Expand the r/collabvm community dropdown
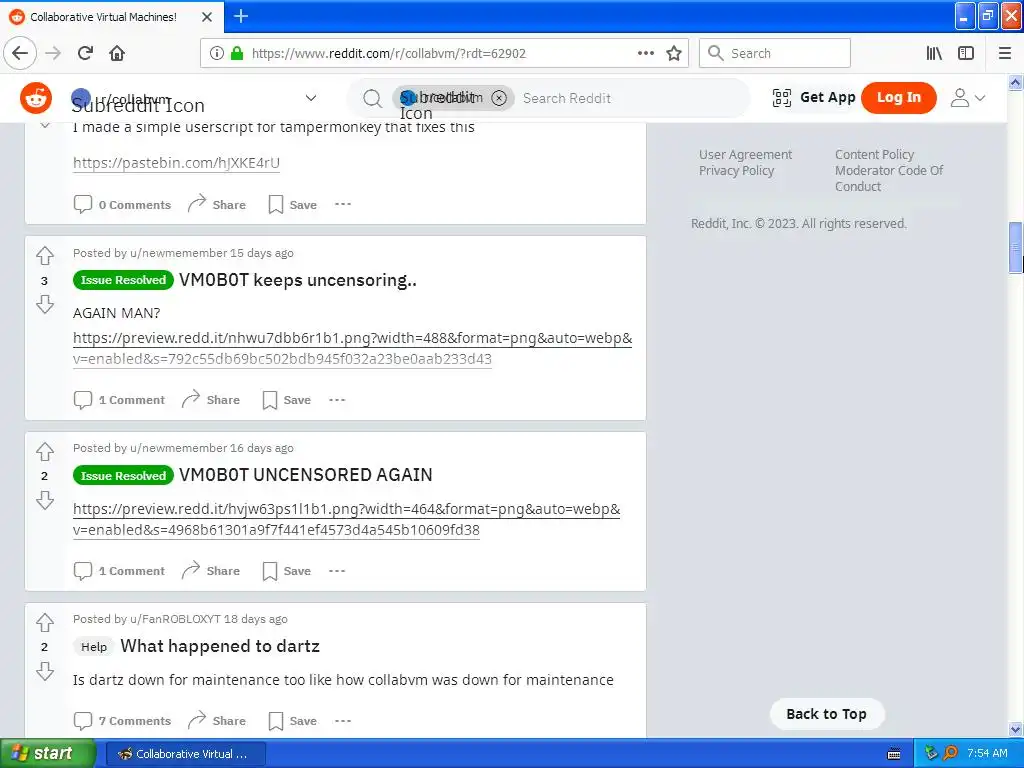The width and height of the screenshot is (1024, 768). click(x=311, y=98)
